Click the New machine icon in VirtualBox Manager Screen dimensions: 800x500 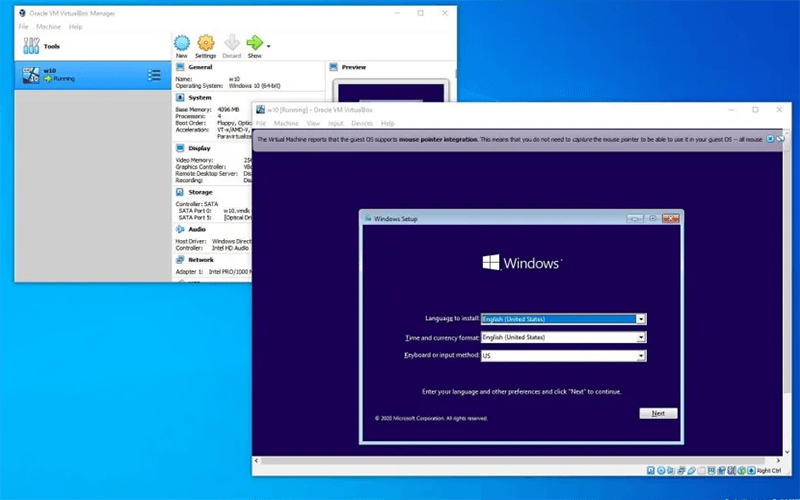182,43
